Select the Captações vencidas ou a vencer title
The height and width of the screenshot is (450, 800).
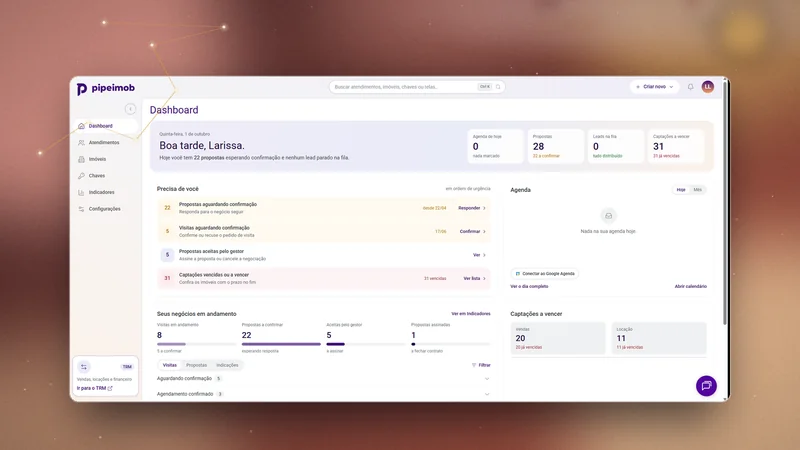[x=214, y=274]
